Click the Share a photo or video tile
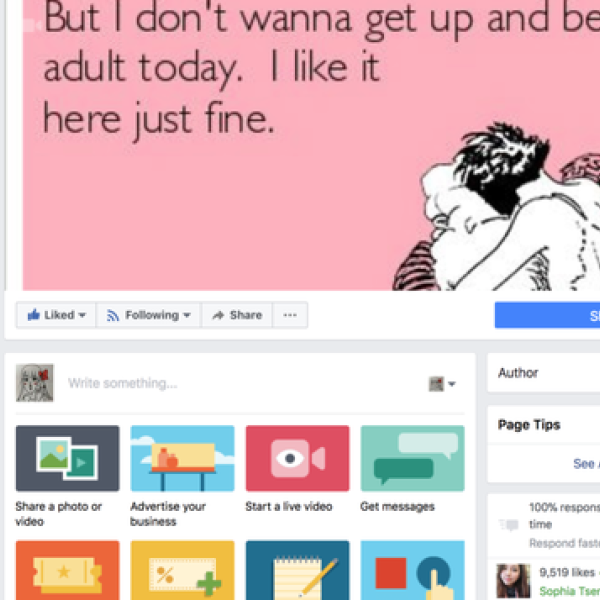 point(67,458)
